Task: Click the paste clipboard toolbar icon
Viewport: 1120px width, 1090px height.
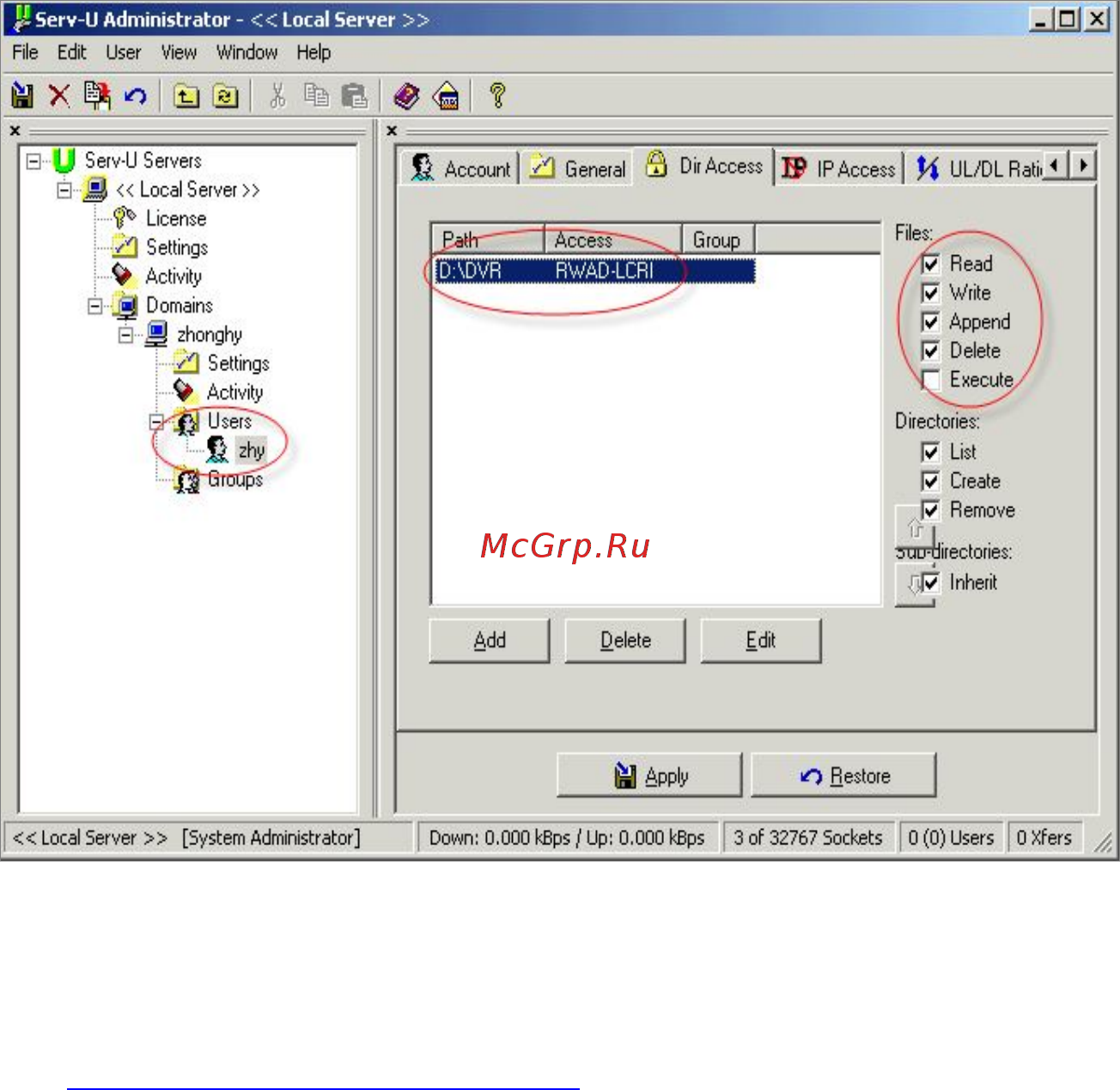Action: pos(354,95)
